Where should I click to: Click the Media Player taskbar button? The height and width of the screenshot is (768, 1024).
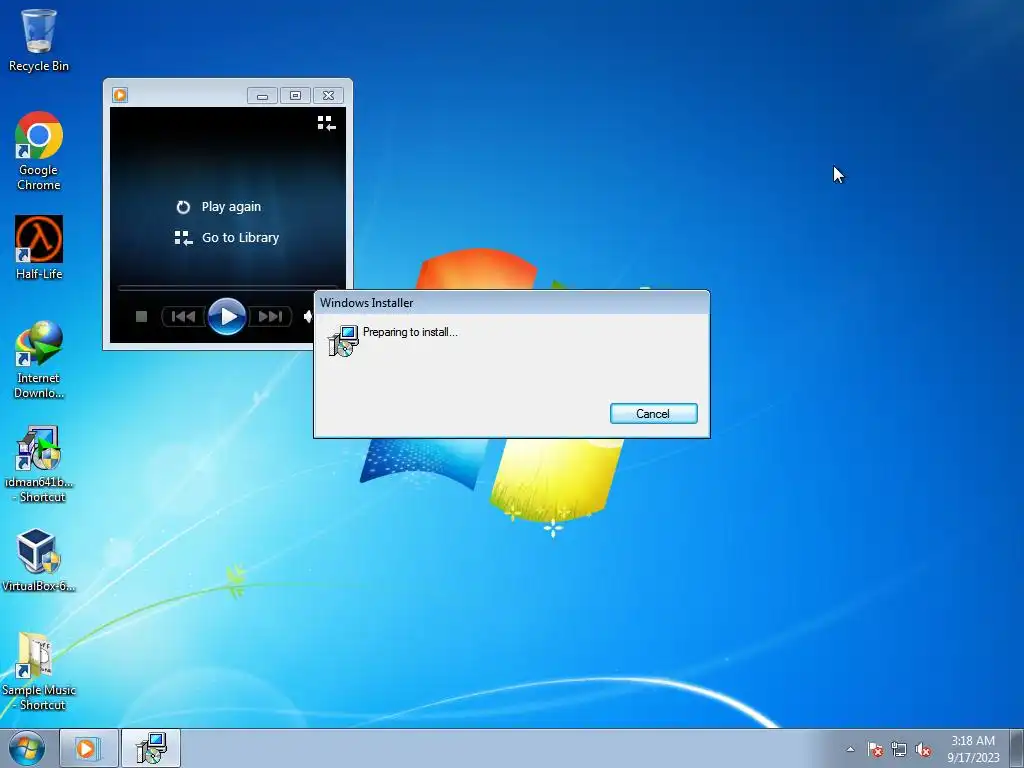click(89, 748)
